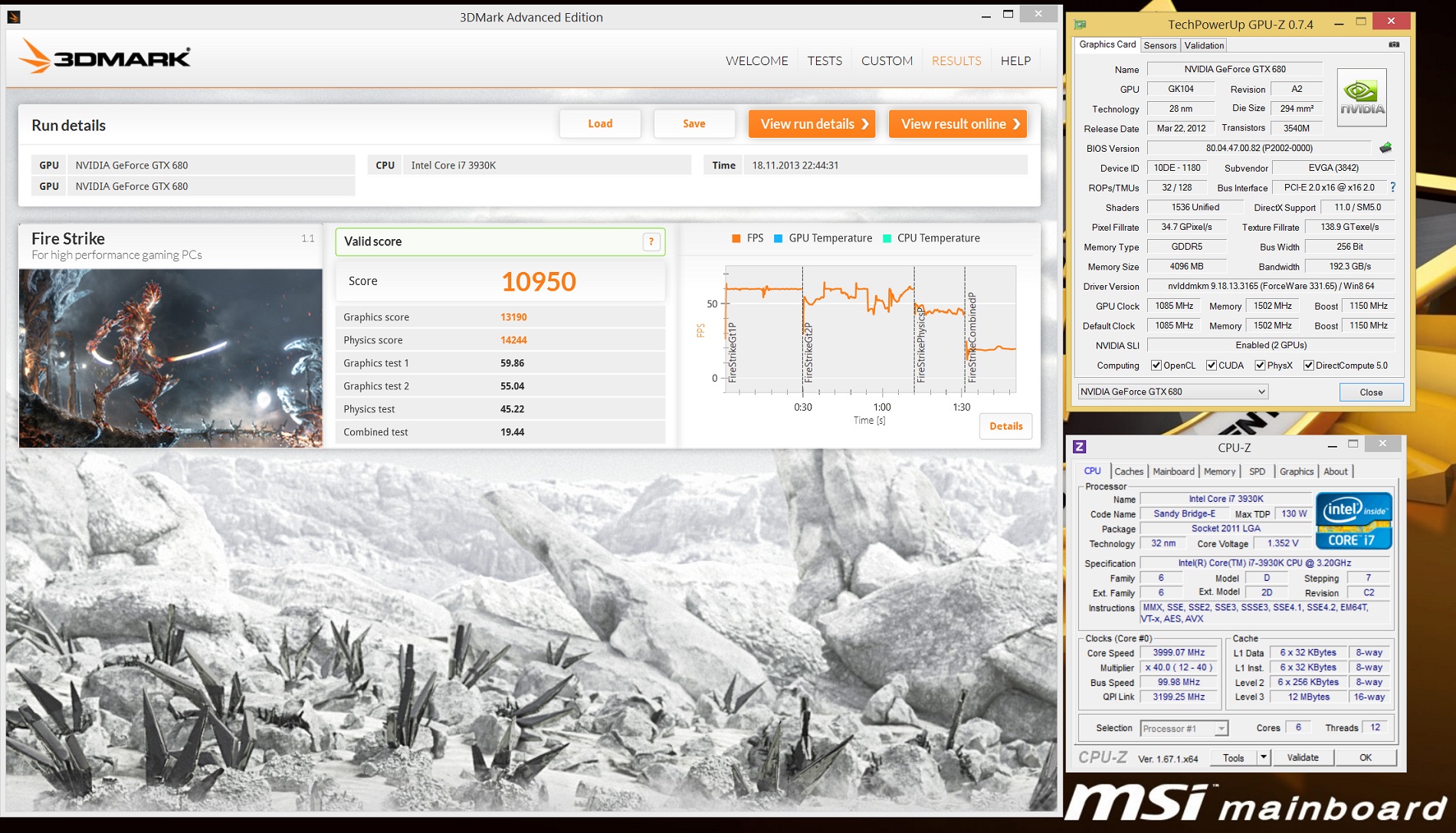This screenshot has height=833, width=1456.
Task: Maximize the 3DMark window
Action: [1008, 15]
